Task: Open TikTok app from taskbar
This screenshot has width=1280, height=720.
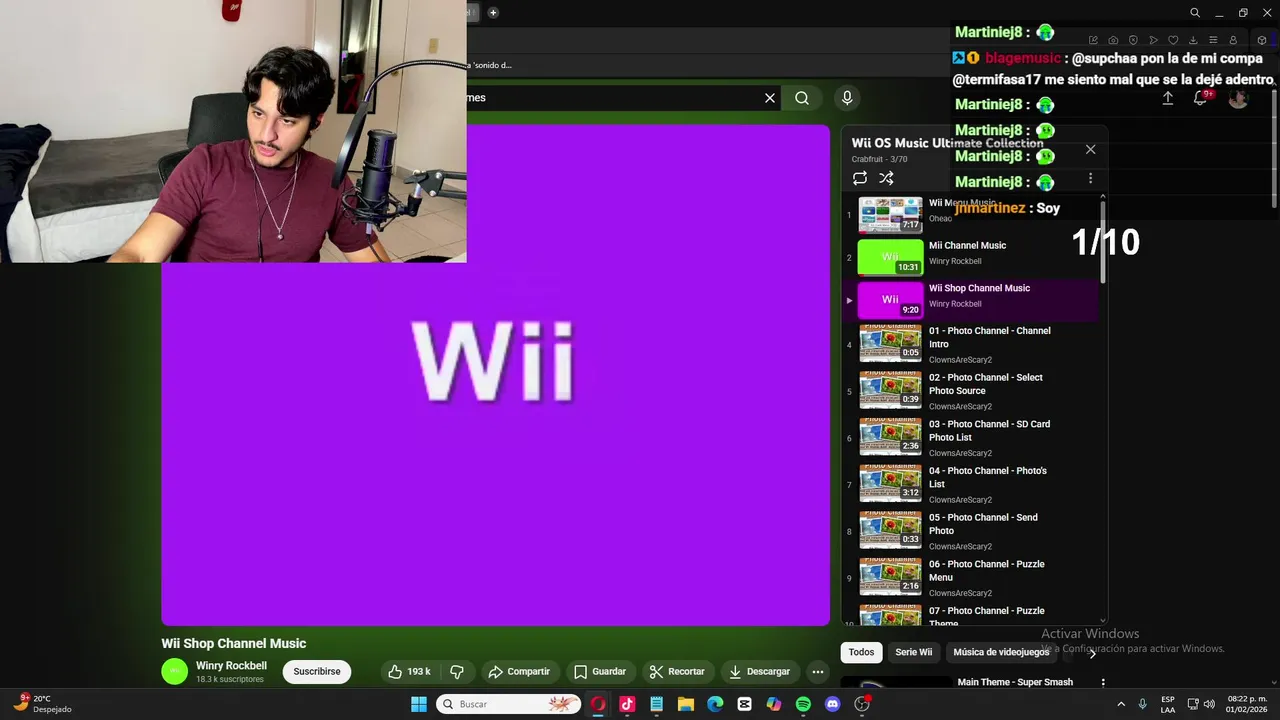Action: point(627,704)
